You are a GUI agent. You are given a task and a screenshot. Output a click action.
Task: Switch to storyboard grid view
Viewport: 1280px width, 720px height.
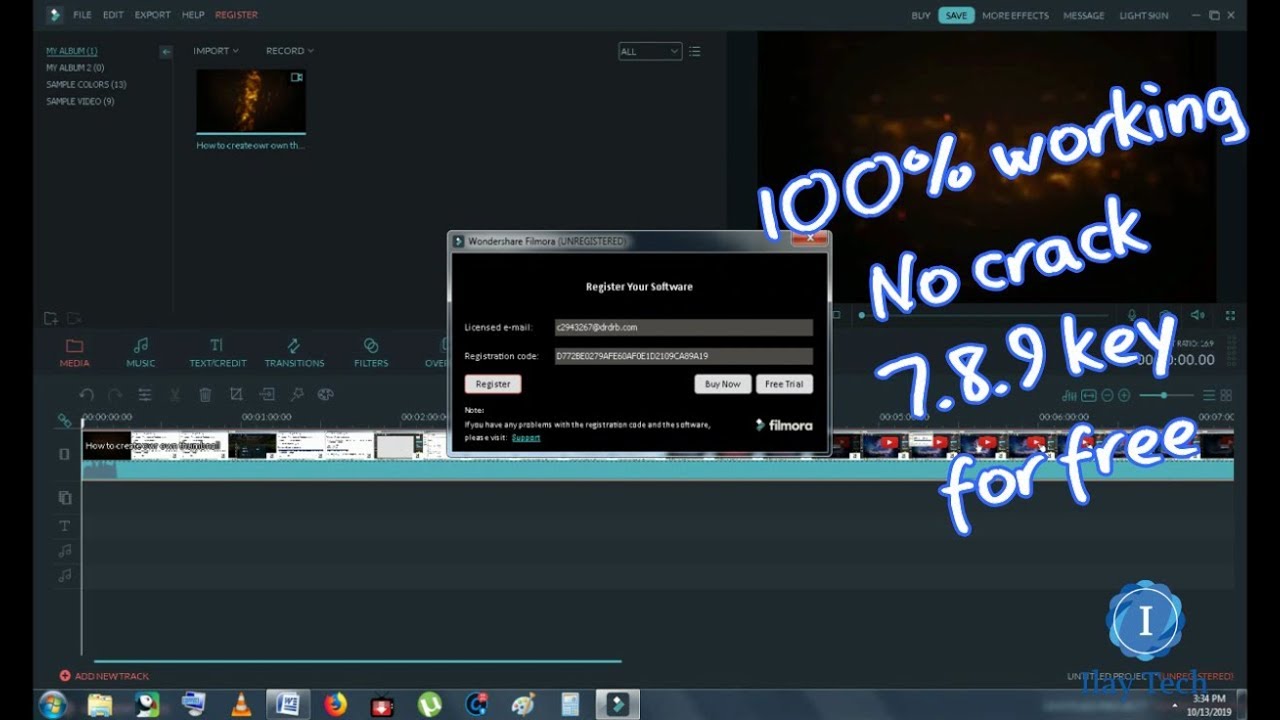coord(1226,396)
